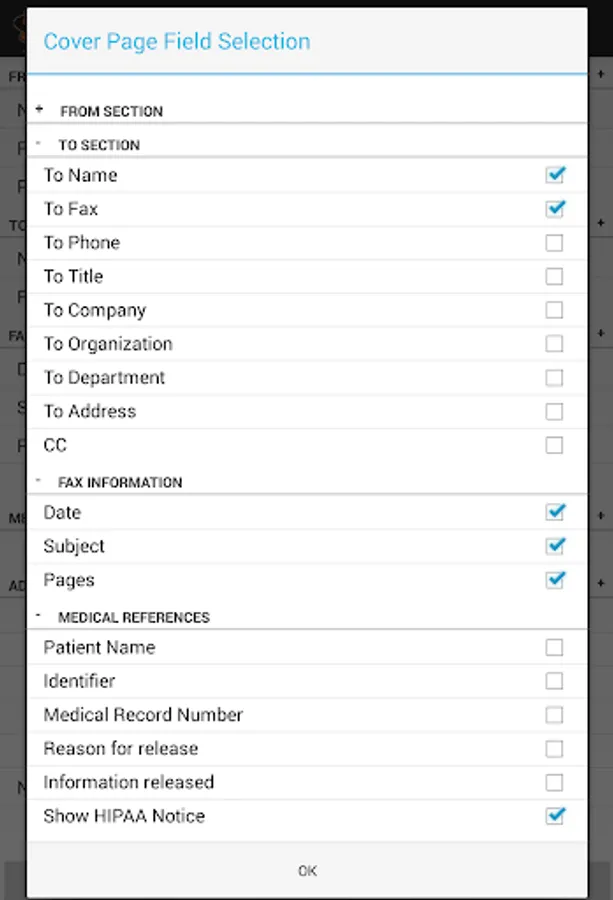
Task: Select the Information released row label
Action: [x=129, y=782]
